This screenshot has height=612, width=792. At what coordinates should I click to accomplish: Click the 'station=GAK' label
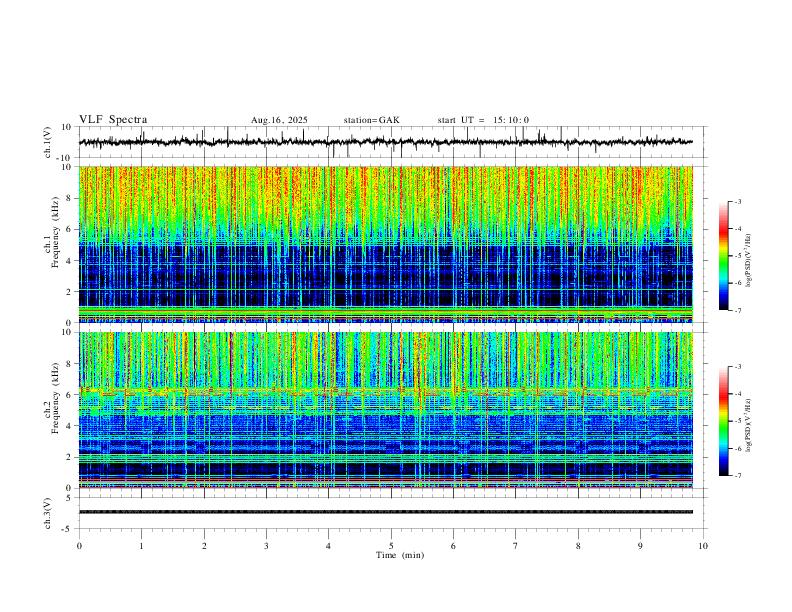[x=371, y=120]
